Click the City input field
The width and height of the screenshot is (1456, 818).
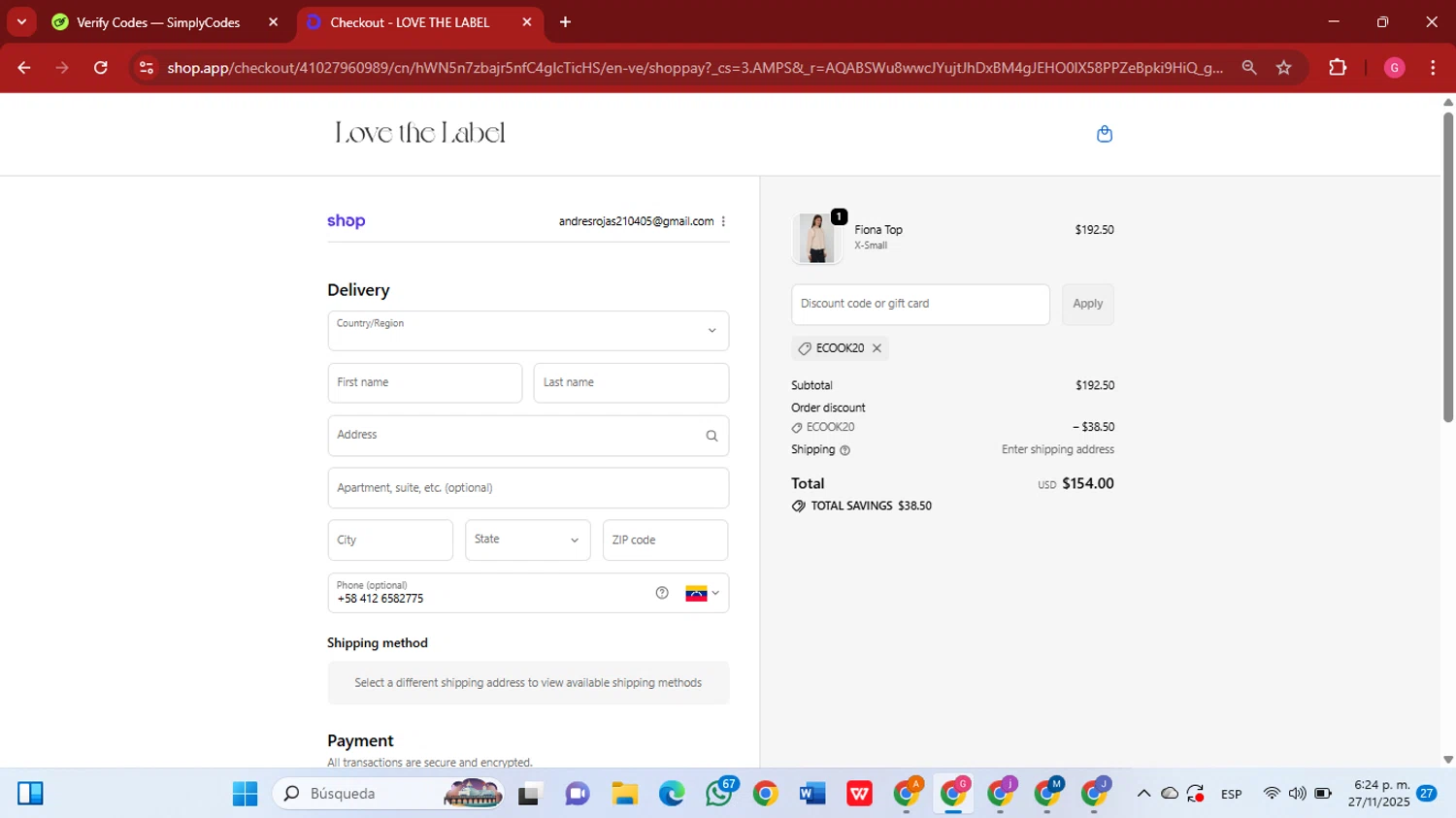point(390,540)
